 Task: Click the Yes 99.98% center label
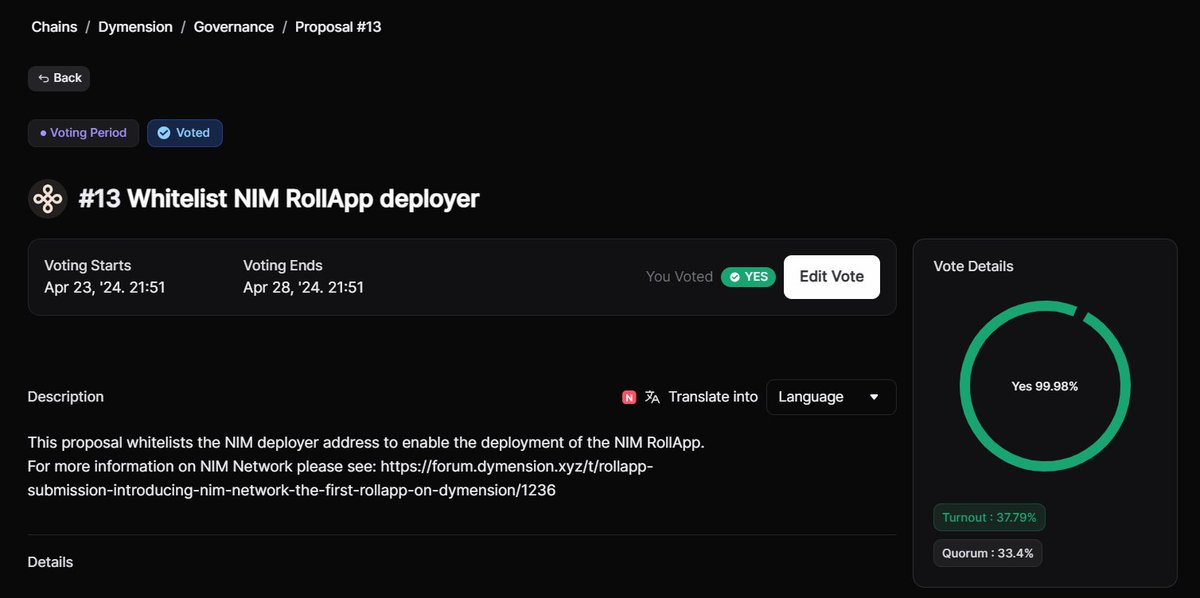point(1045,386)
